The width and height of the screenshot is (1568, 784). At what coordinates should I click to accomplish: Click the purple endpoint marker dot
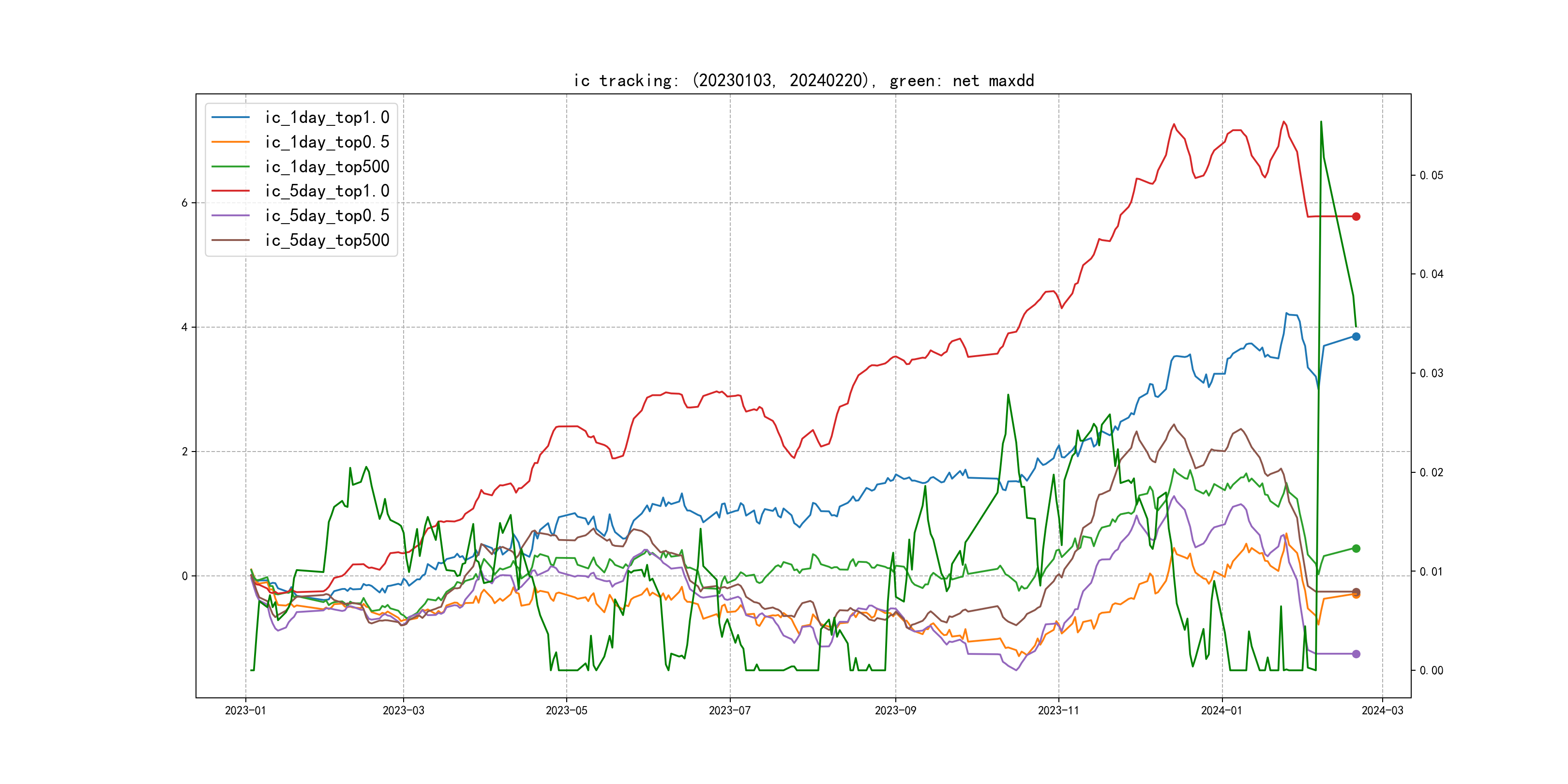1356,654
